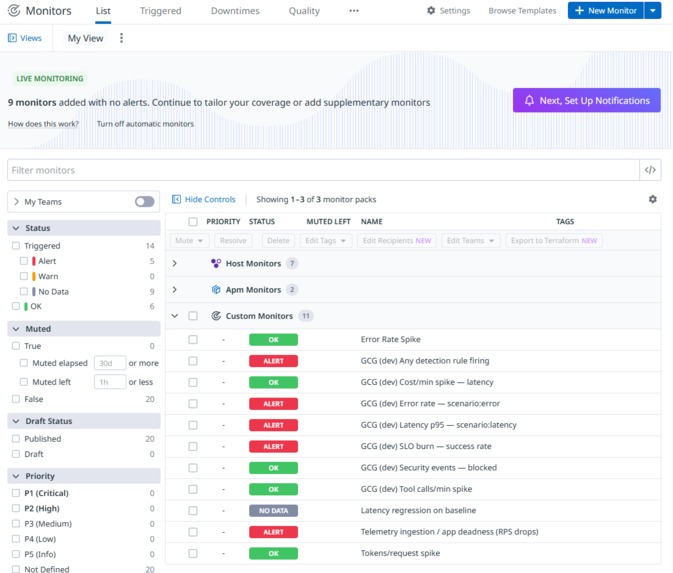
Task: Toggle the My Teams switch
Action: (x=145, y=202)
